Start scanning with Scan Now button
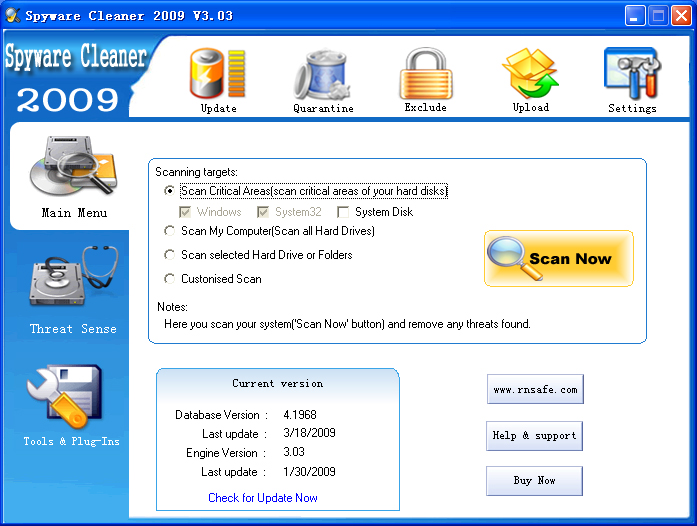The image size is (697, 526). (x=558, y=258)
